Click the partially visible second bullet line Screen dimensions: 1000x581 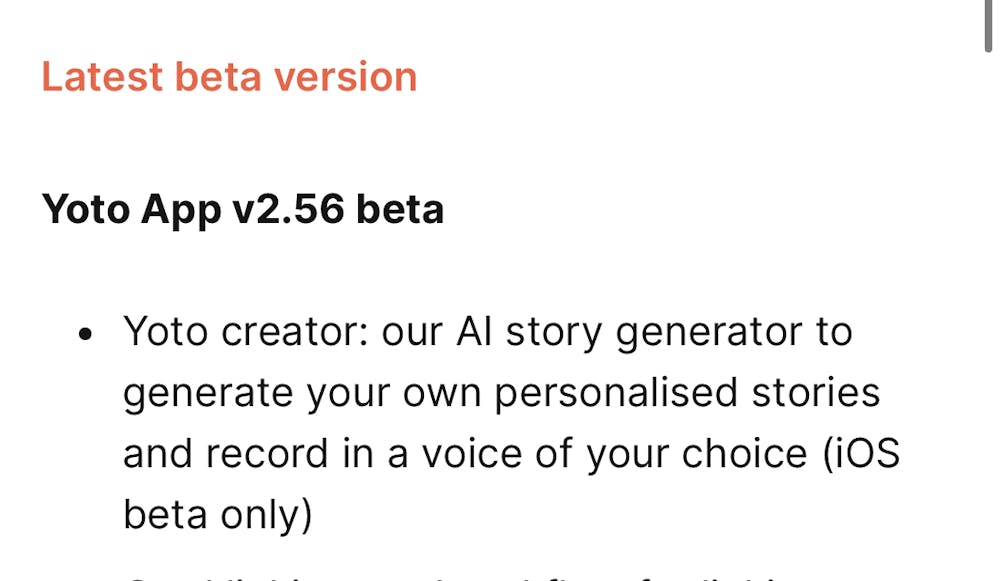point(460,576)
